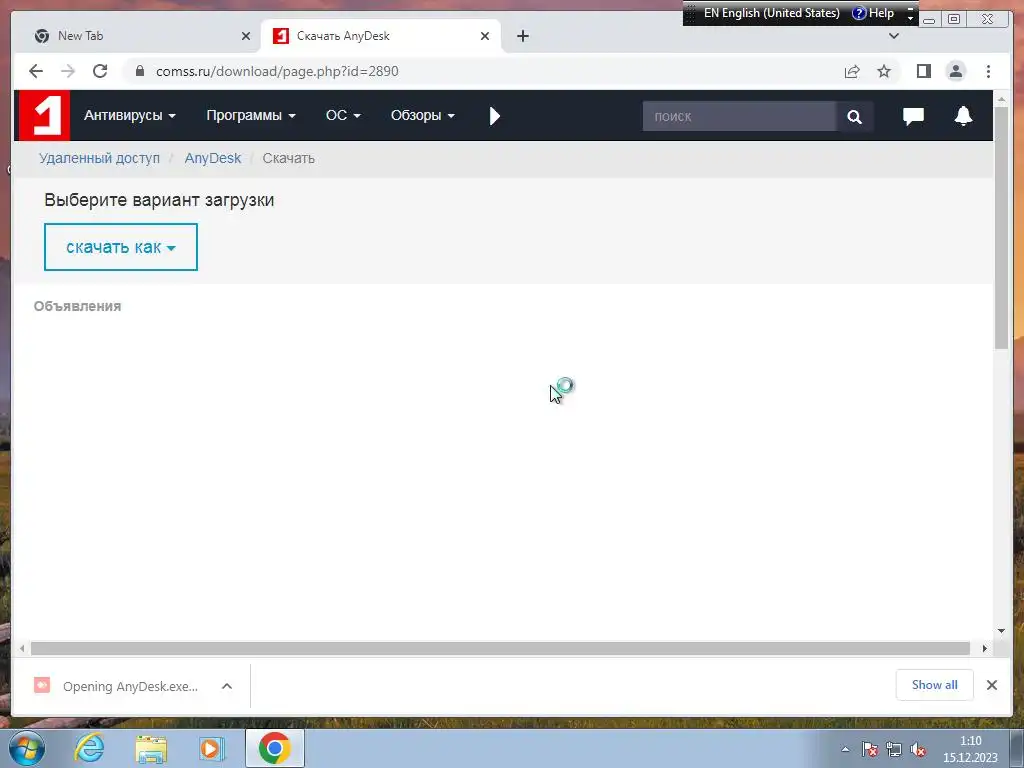Click the scroll right arrow
1024x768 pixels.
985,648
